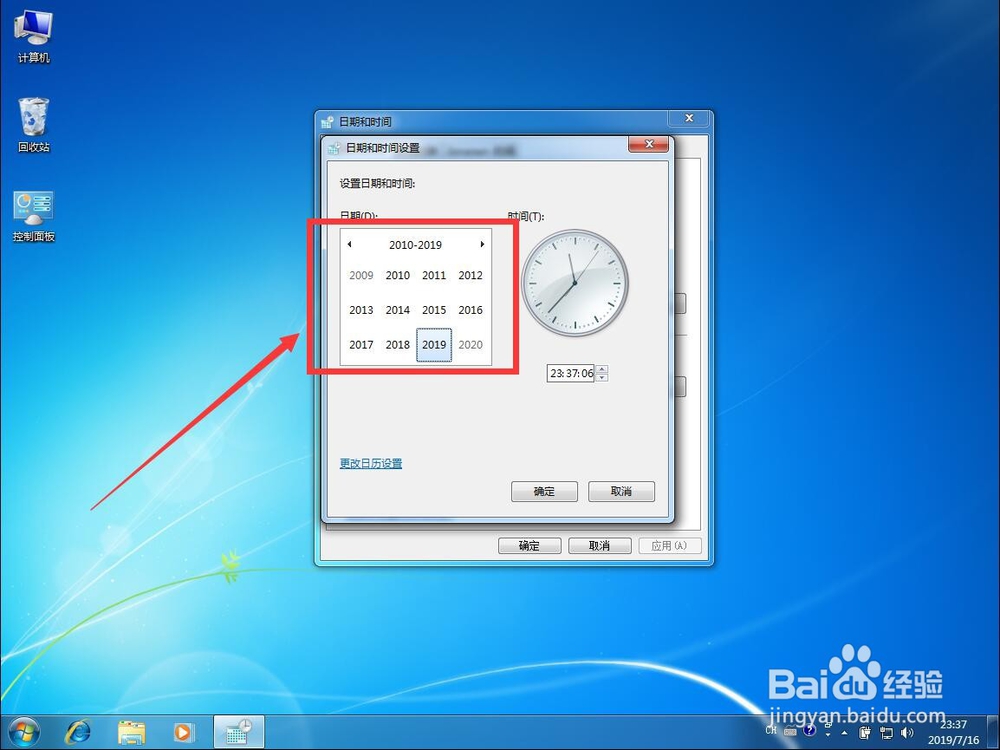This screenshot has height=750, width=1000.
Task: Click the CH input language indicator
Action: pos(771,730)
